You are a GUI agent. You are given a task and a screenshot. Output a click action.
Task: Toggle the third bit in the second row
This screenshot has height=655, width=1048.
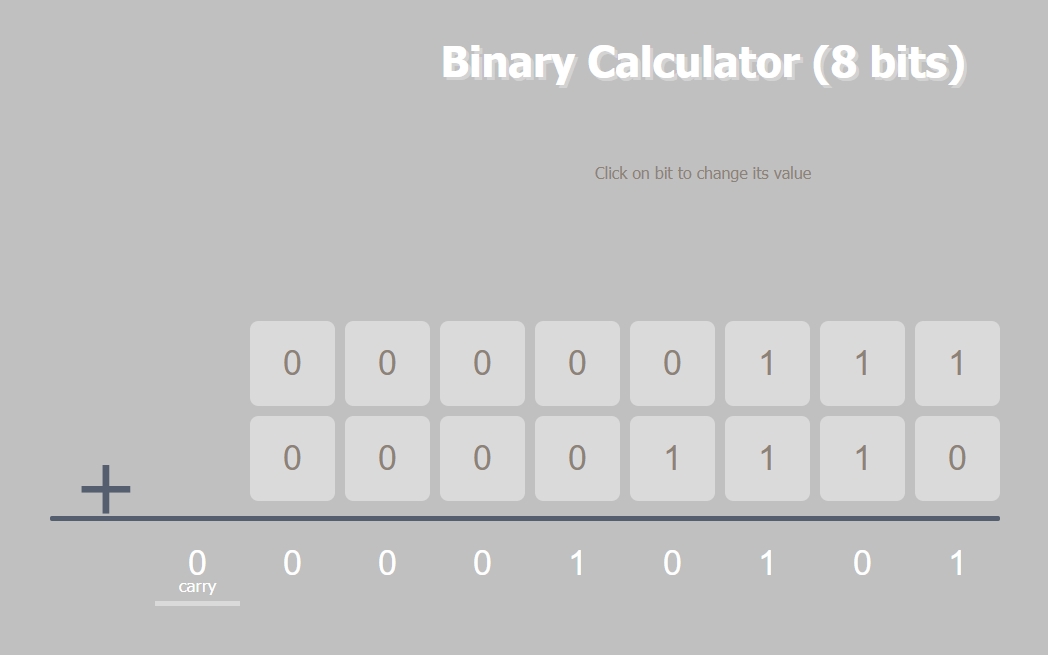tap(482, 458)
